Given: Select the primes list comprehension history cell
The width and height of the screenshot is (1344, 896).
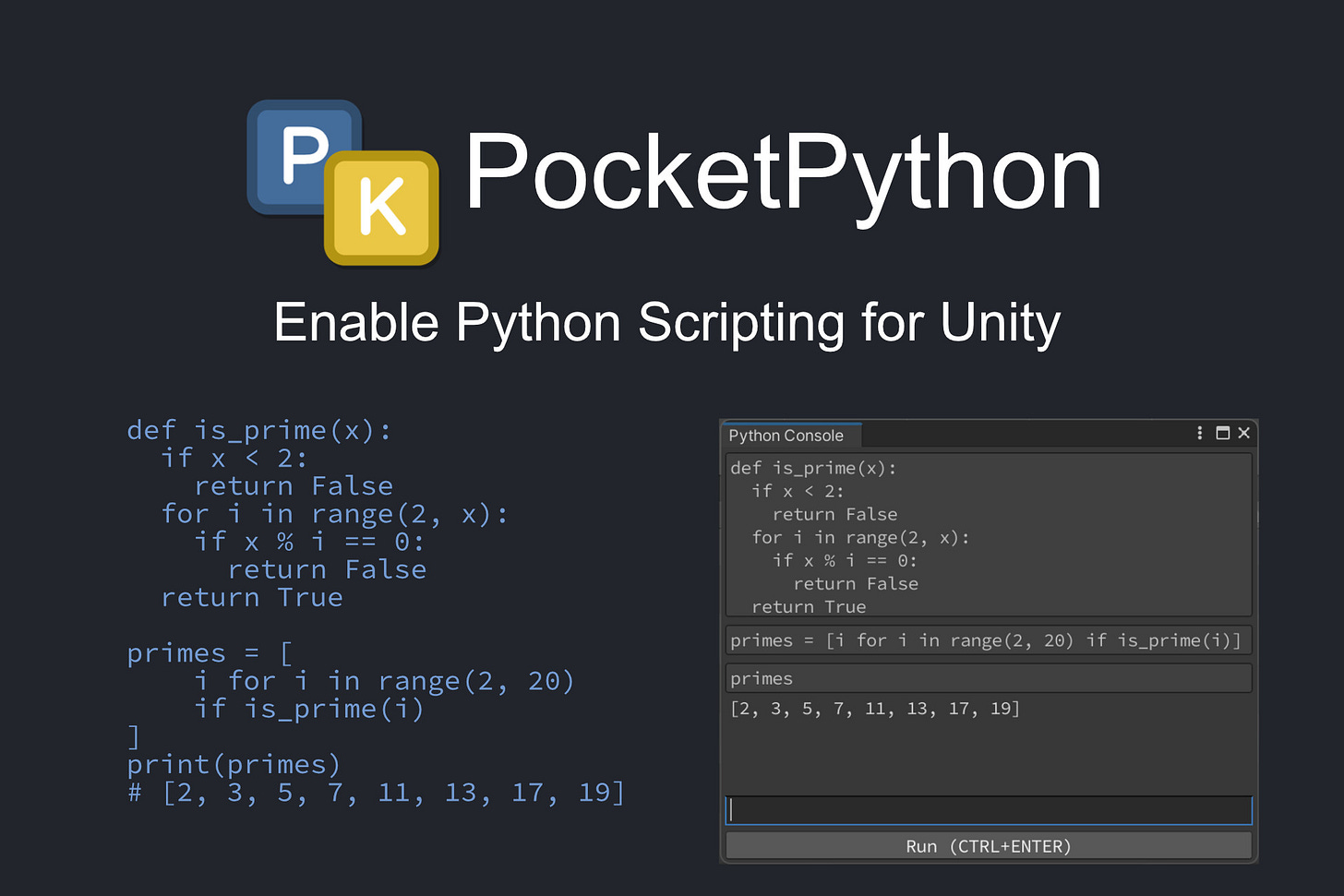Looking at the screenshot, I should coord(988,639).
